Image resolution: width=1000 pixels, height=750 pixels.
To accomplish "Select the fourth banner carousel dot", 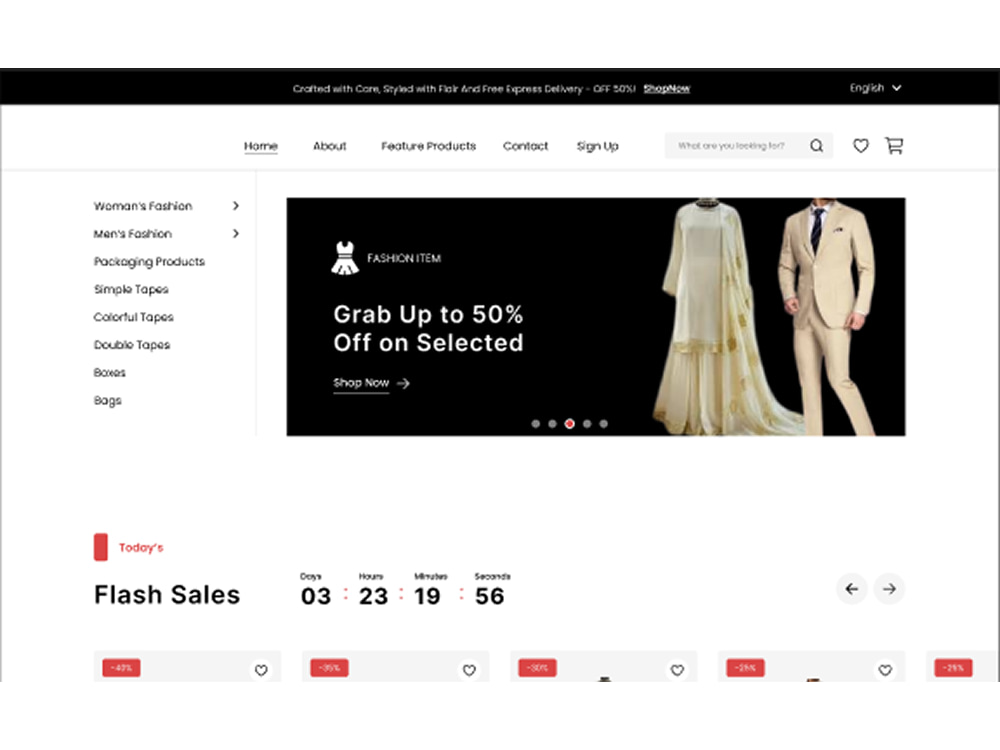I will [587, 423].
